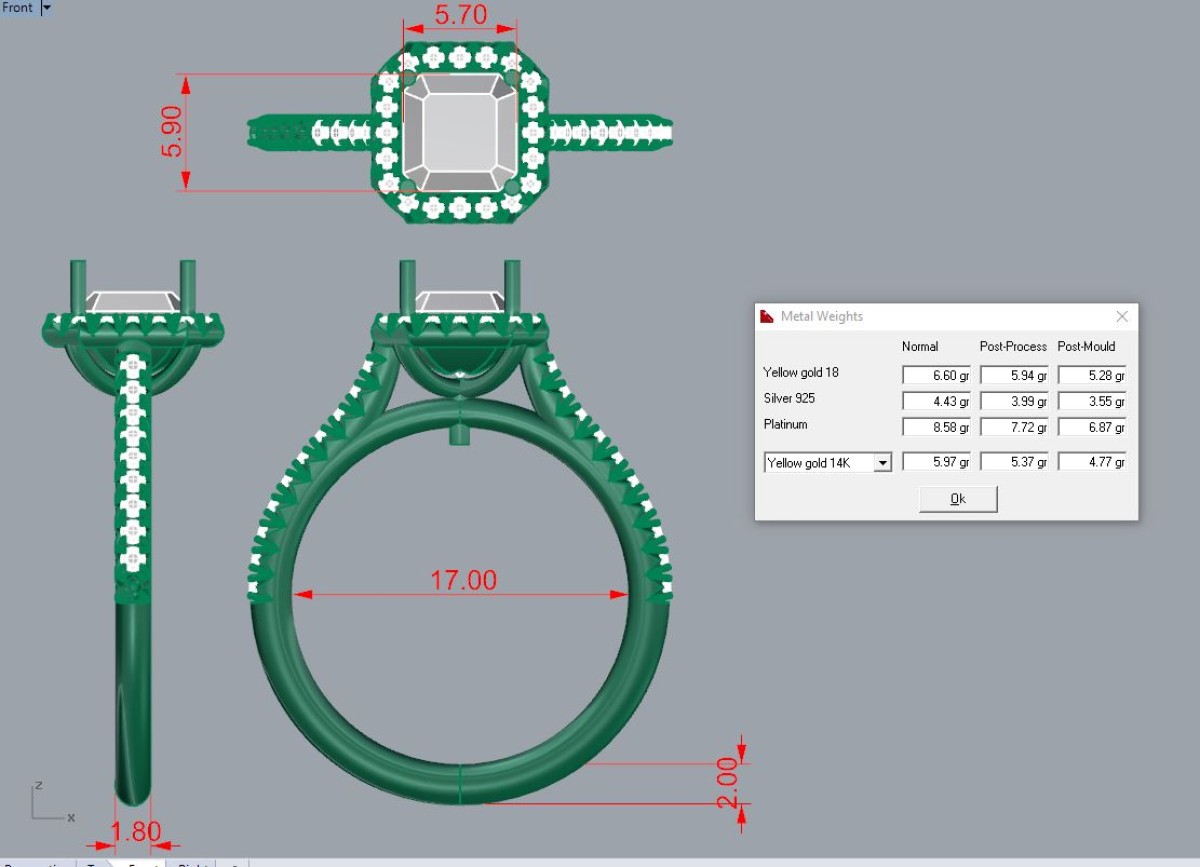Select the 5.90 height dimension text
This screenshot has height=867, width=1200.
click(172, 131)
